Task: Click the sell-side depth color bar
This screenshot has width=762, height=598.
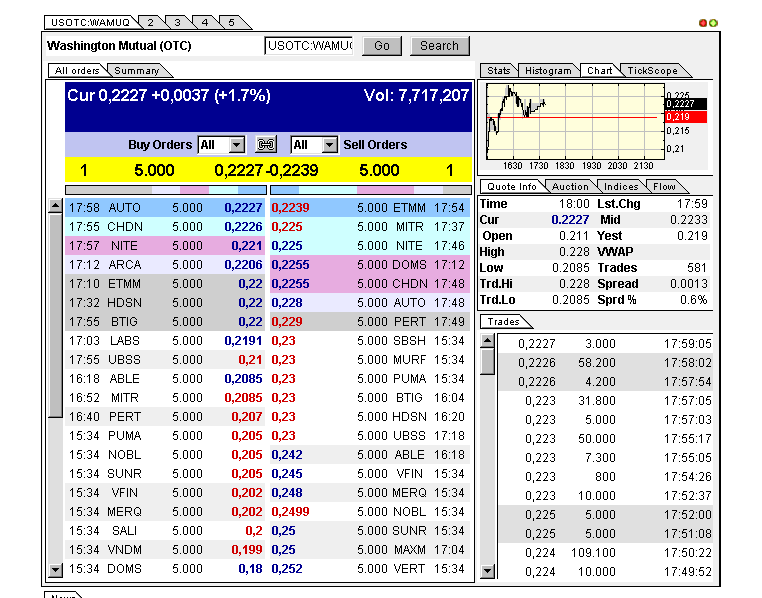Action: click(371, 190)
